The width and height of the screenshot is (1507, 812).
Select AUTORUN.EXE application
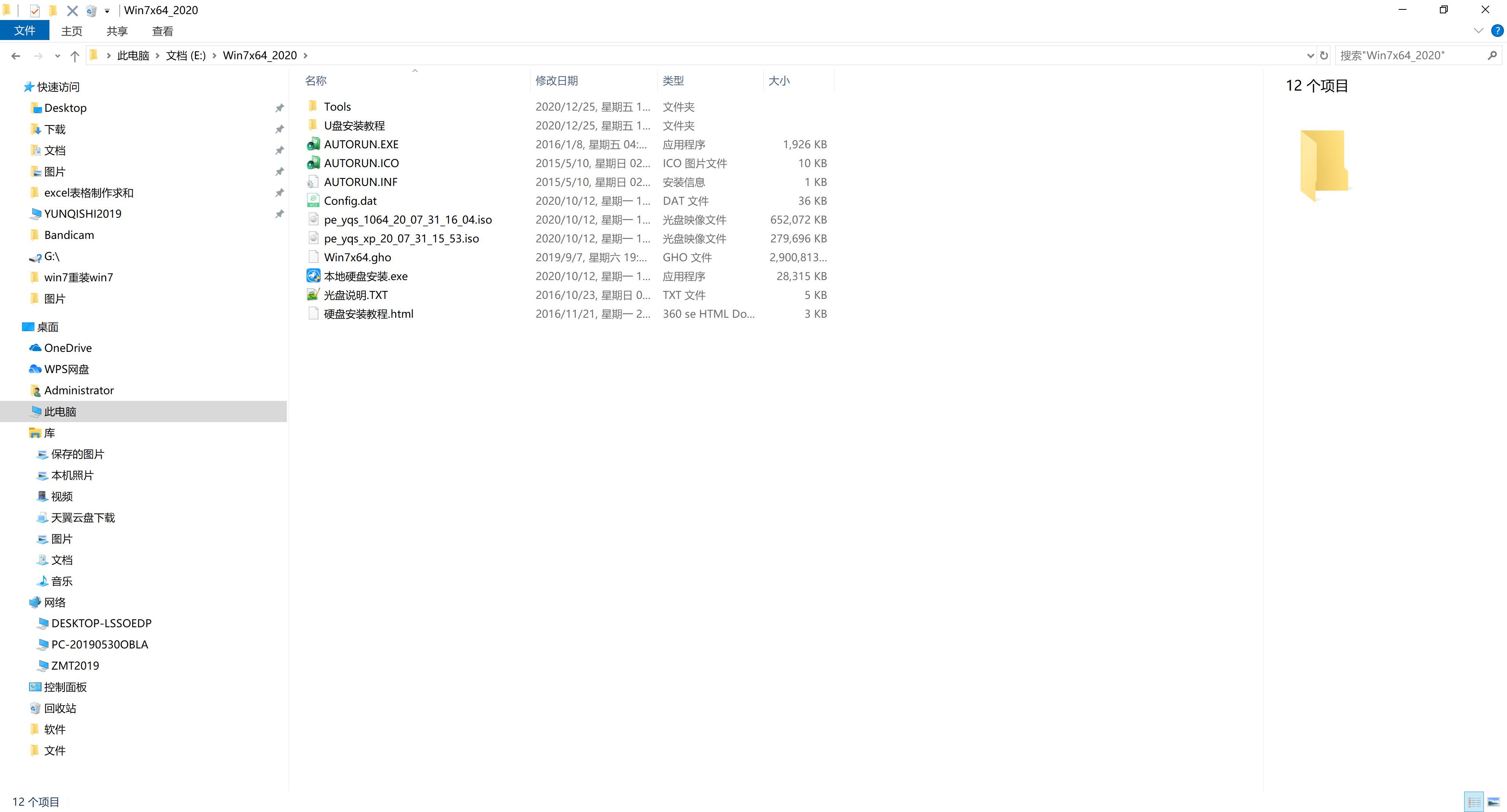(x=361, y=144)
